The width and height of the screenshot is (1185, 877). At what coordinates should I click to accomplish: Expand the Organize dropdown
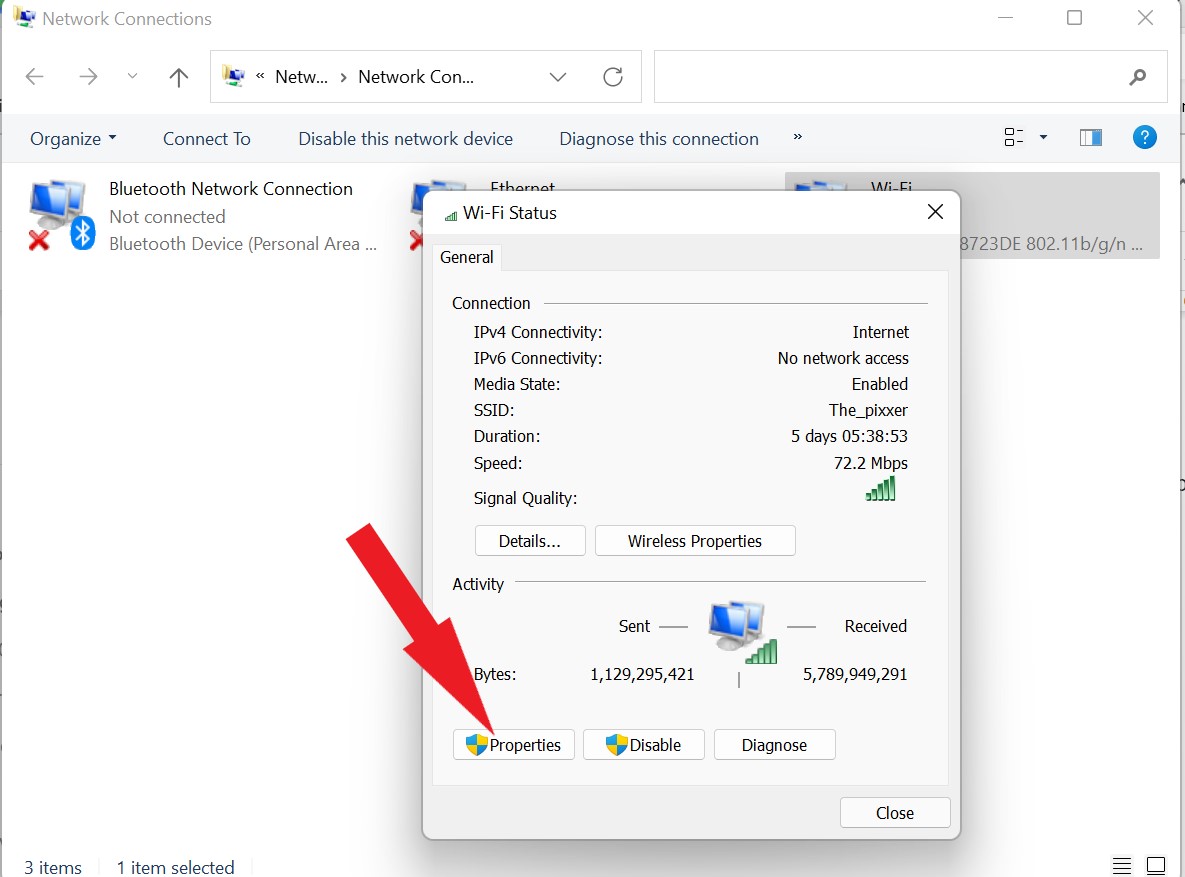pyautogui.click(x=72, y=139)
